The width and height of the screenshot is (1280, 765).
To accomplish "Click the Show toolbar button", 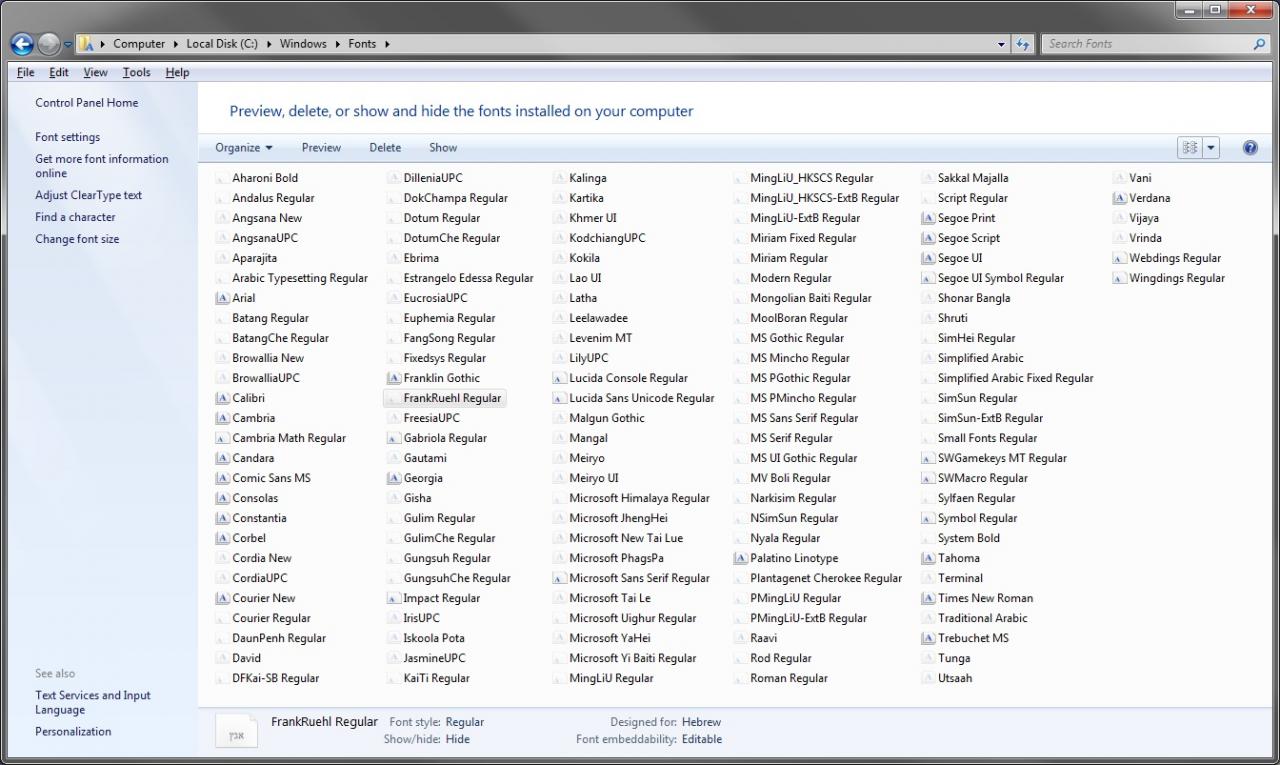I will tap(443, 147).
